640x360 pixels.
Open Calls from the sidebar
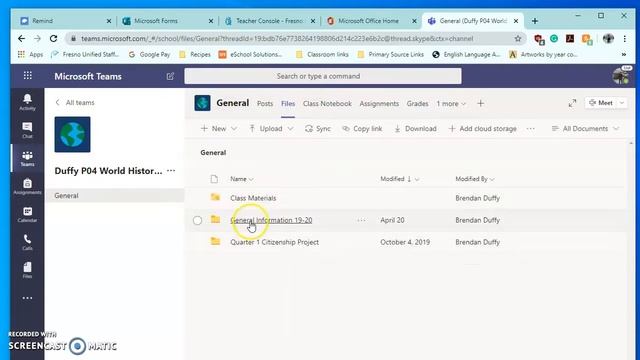[x=27, y=242]
